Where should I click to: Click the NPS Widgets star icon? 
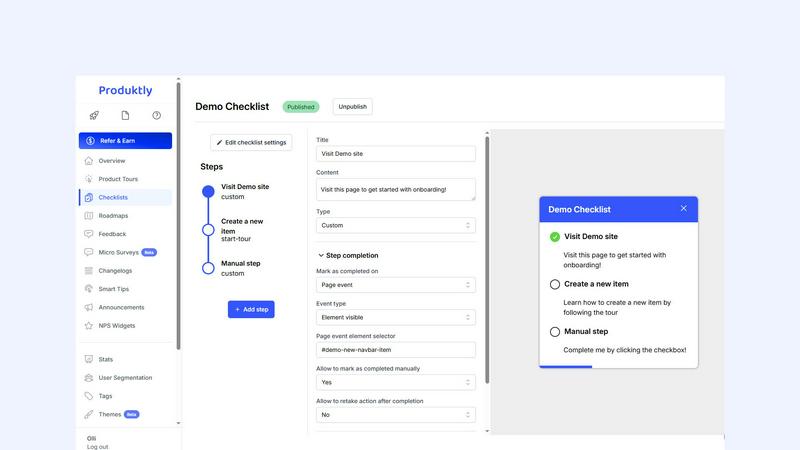pyautogui.click(x=89, y=326)
